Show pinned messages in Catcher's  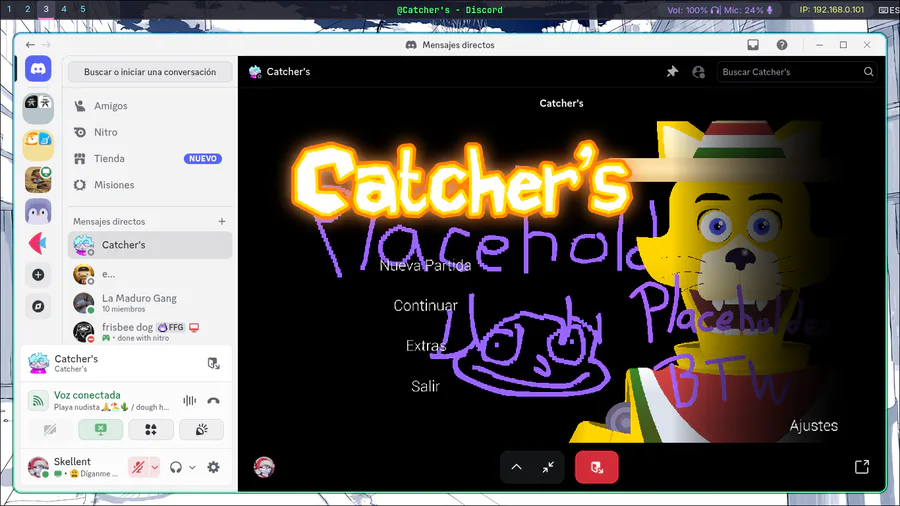click(x=672, y=72)
